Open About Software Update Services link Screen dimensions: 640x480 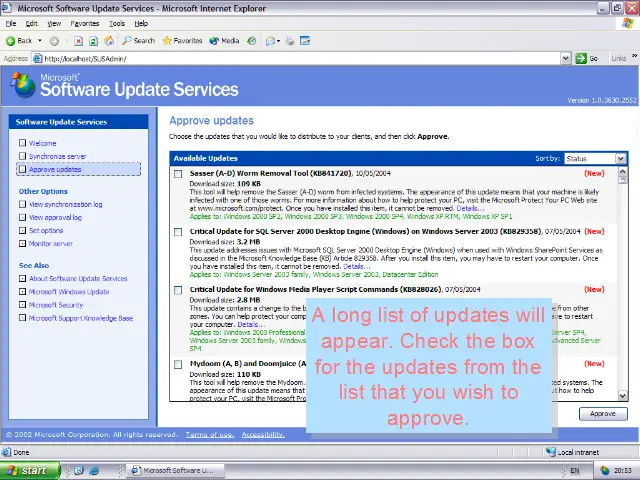78,279
